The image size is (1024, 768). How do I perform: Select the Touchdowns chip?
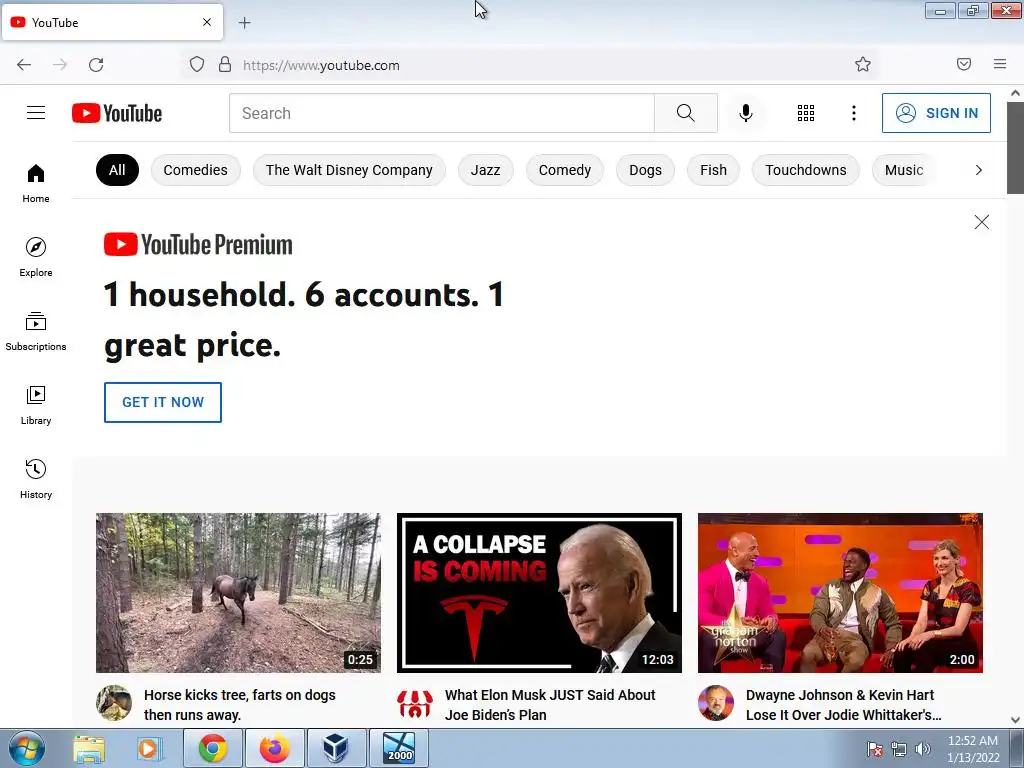coord(806,170)
